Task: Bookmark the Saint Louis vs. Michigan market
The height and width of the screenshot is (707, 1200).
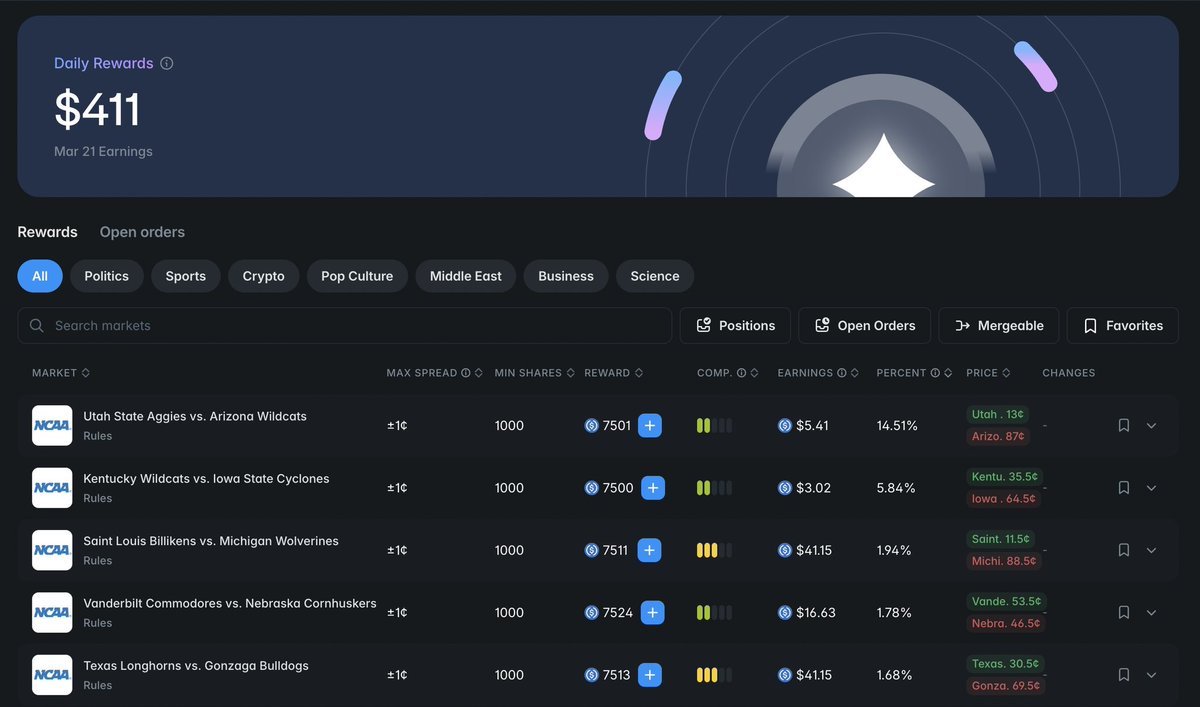Action: (x=1124, y=550)
